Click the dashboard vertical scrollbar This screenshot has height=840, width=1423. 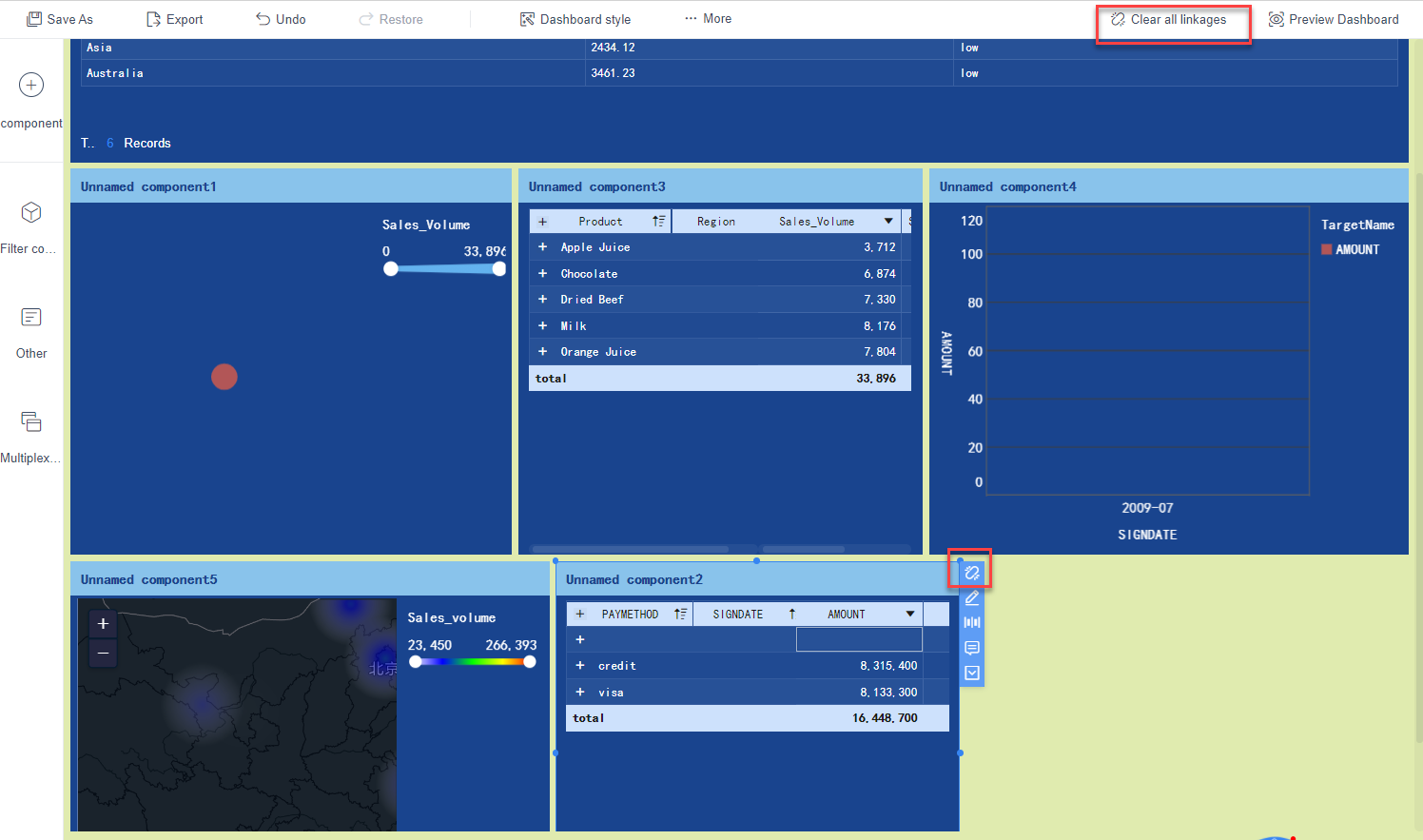(x=1418, y=457)
